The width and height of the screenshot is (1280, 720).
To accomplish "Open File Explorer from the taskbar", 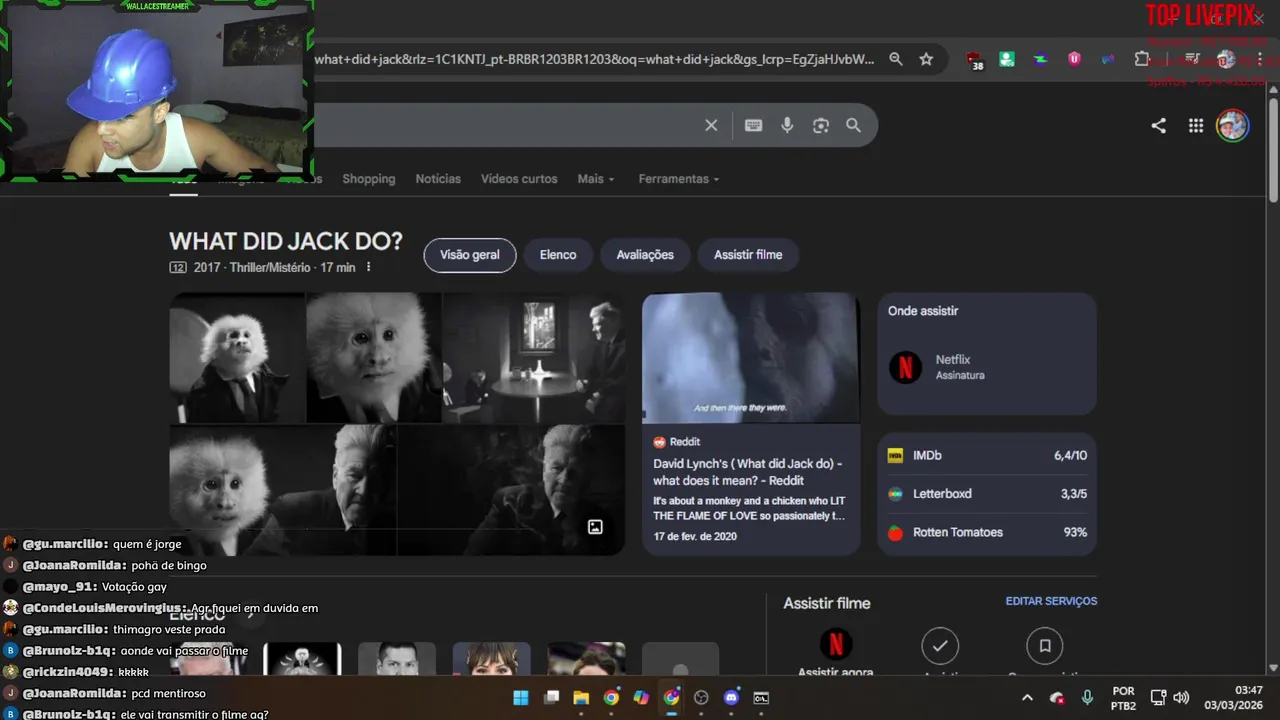I will (x=581, y=697).
